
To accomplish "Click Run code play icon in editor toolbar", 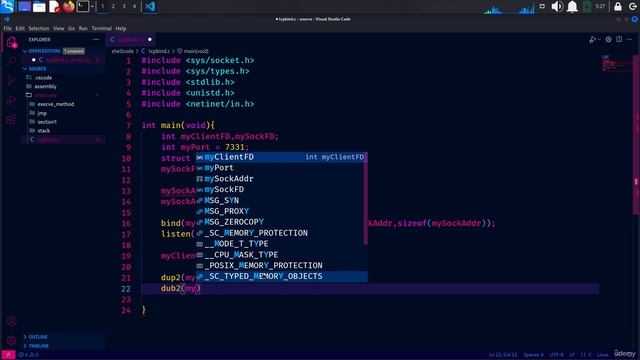I will (592, 40).
